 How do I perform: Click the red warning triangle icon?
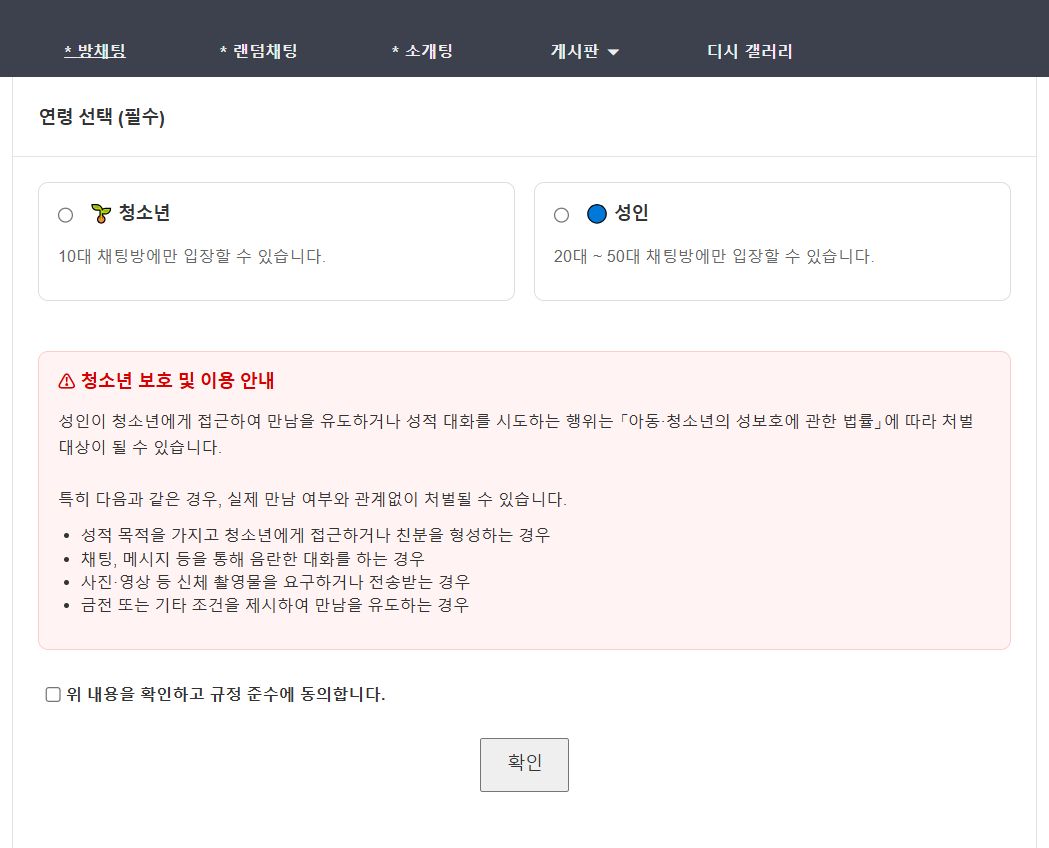click(x=67, y=381)
